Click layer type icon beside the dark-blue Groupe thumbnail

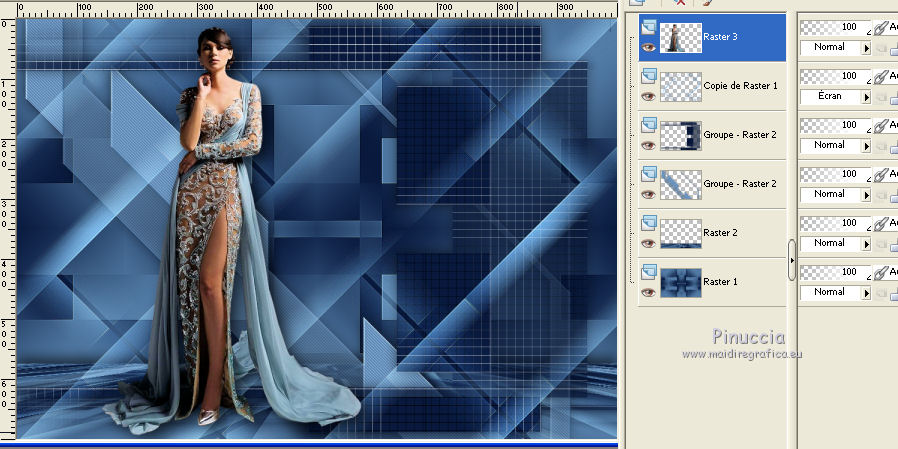[x=649, y=125]
